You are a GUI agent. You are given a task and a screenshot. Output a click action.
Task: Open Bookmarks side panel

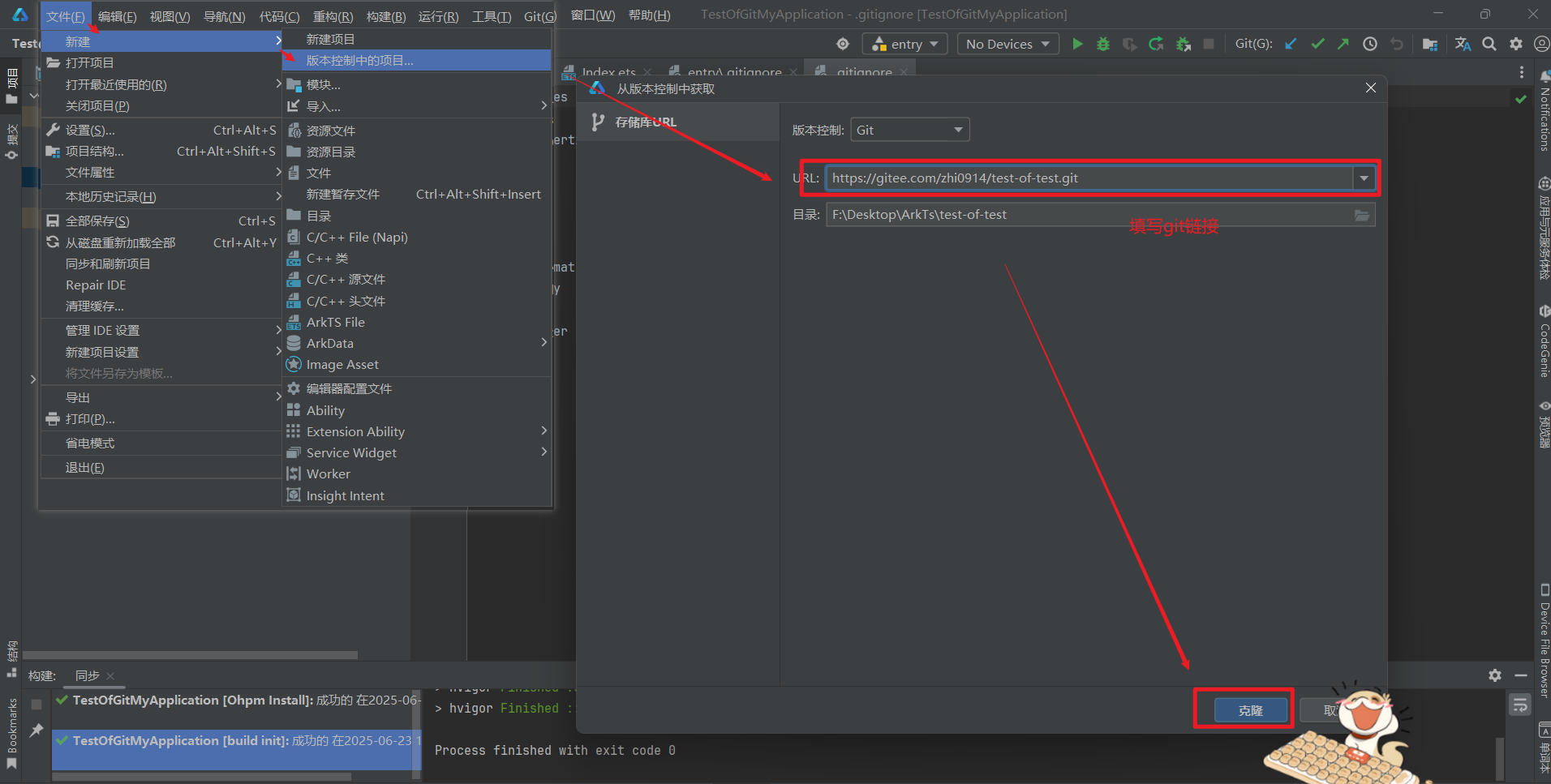tap(11, 734)
